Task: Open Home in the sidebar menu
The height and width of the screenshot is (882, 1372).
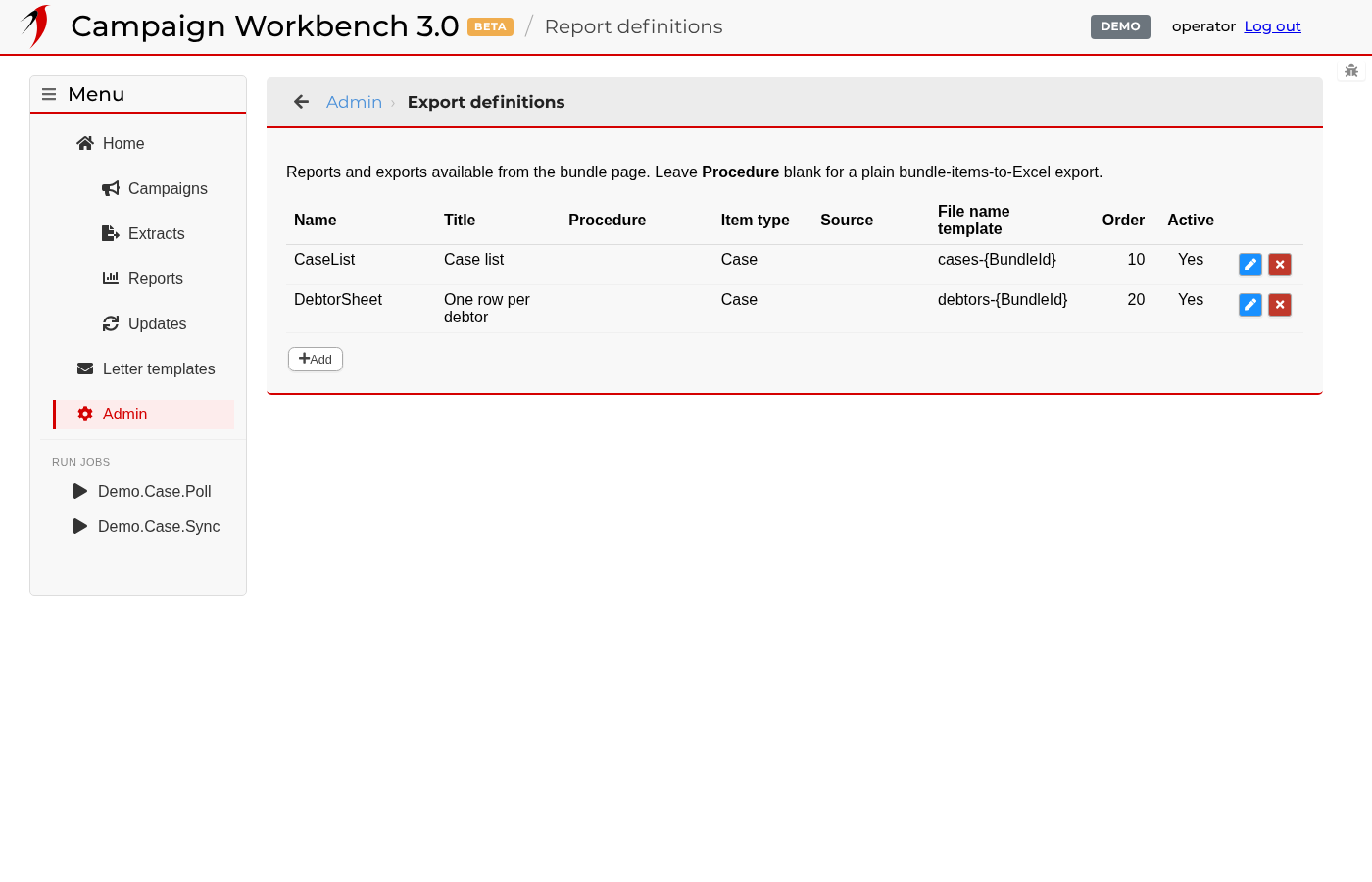Action: click(x=143, y=143)
